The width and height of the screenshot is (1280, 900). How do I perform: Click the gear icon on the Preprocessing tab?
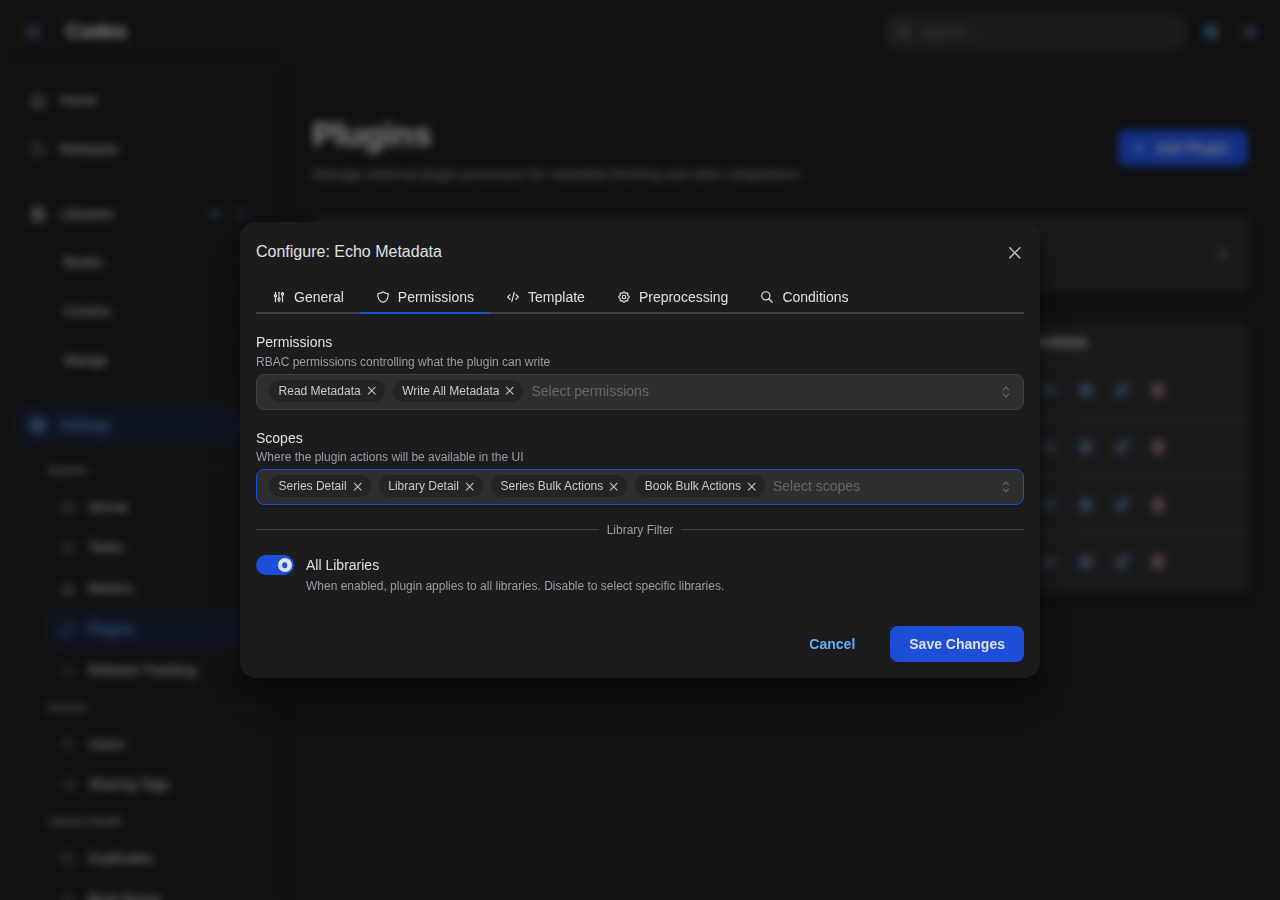pyautogui.click(x=624, y=297)
